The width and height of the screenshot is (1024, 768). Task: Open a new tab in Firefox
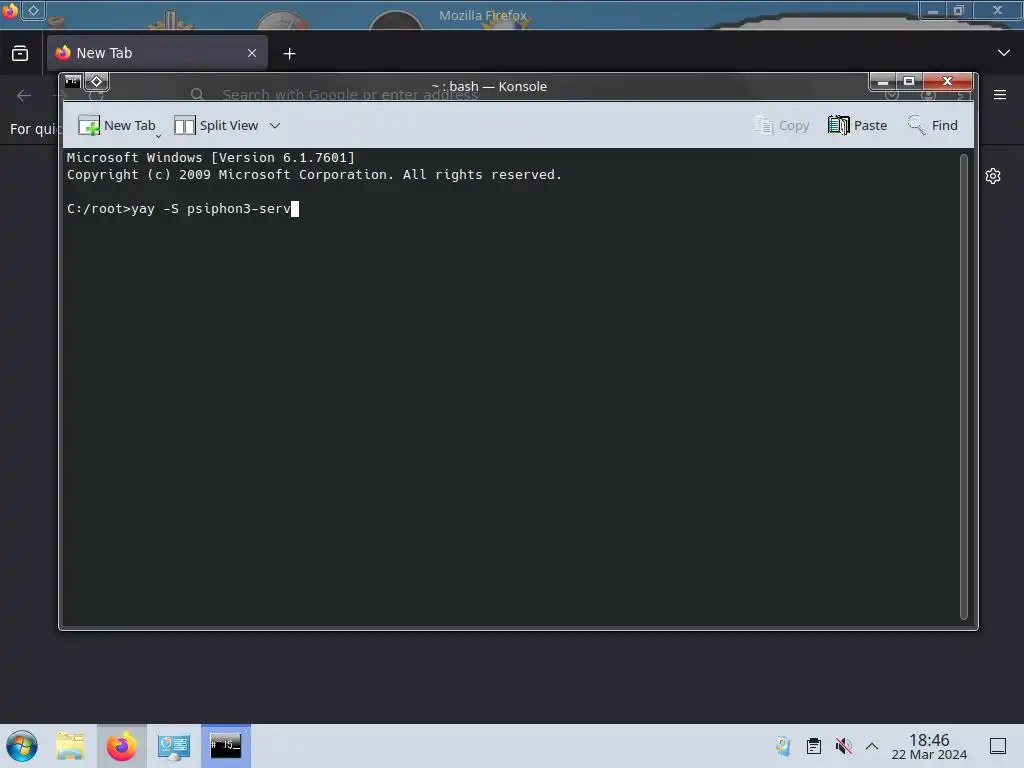[x=289, y=54]
